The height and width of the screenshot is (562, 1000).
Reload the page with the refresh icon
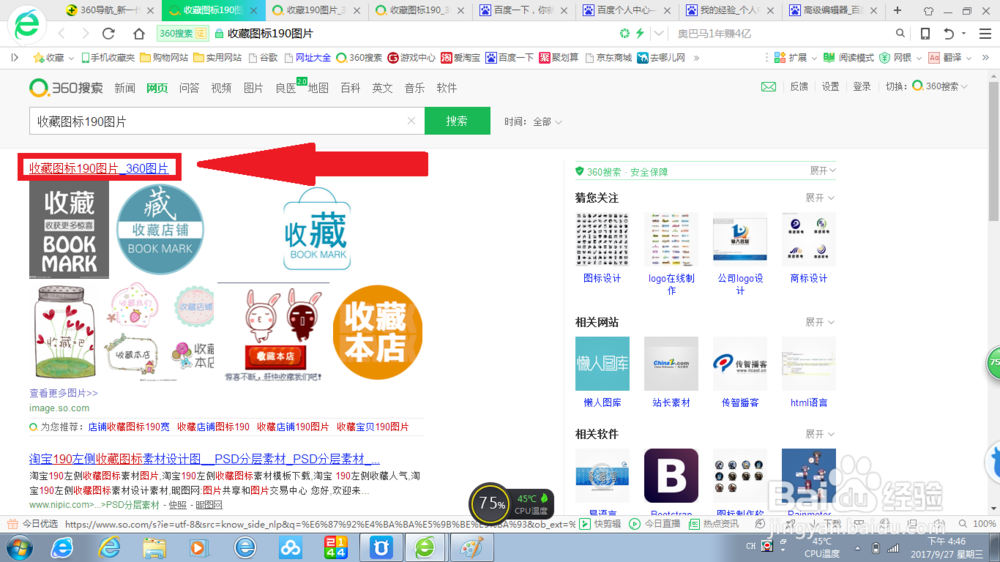coord(108,33)
